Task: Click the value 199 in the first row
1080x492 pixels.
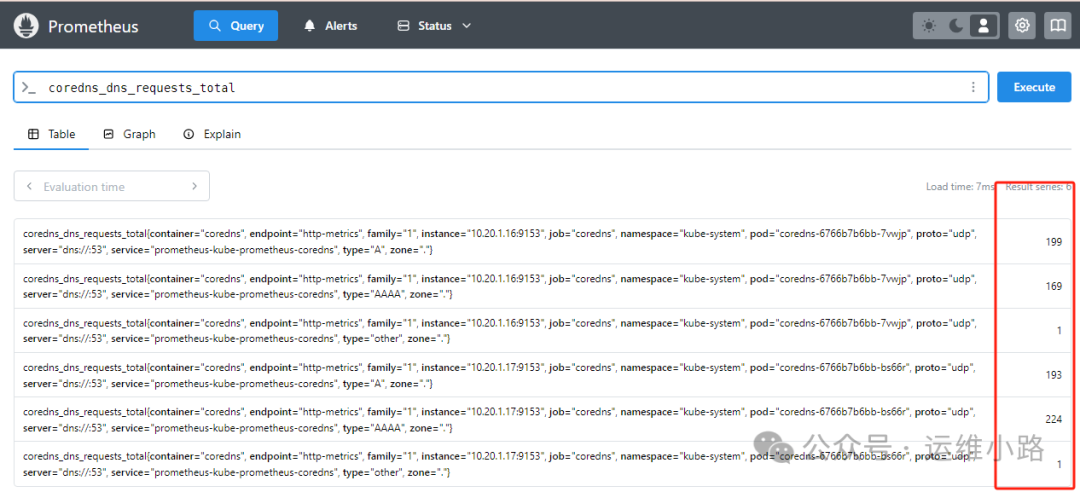Action: click(x=1053, y=242)
